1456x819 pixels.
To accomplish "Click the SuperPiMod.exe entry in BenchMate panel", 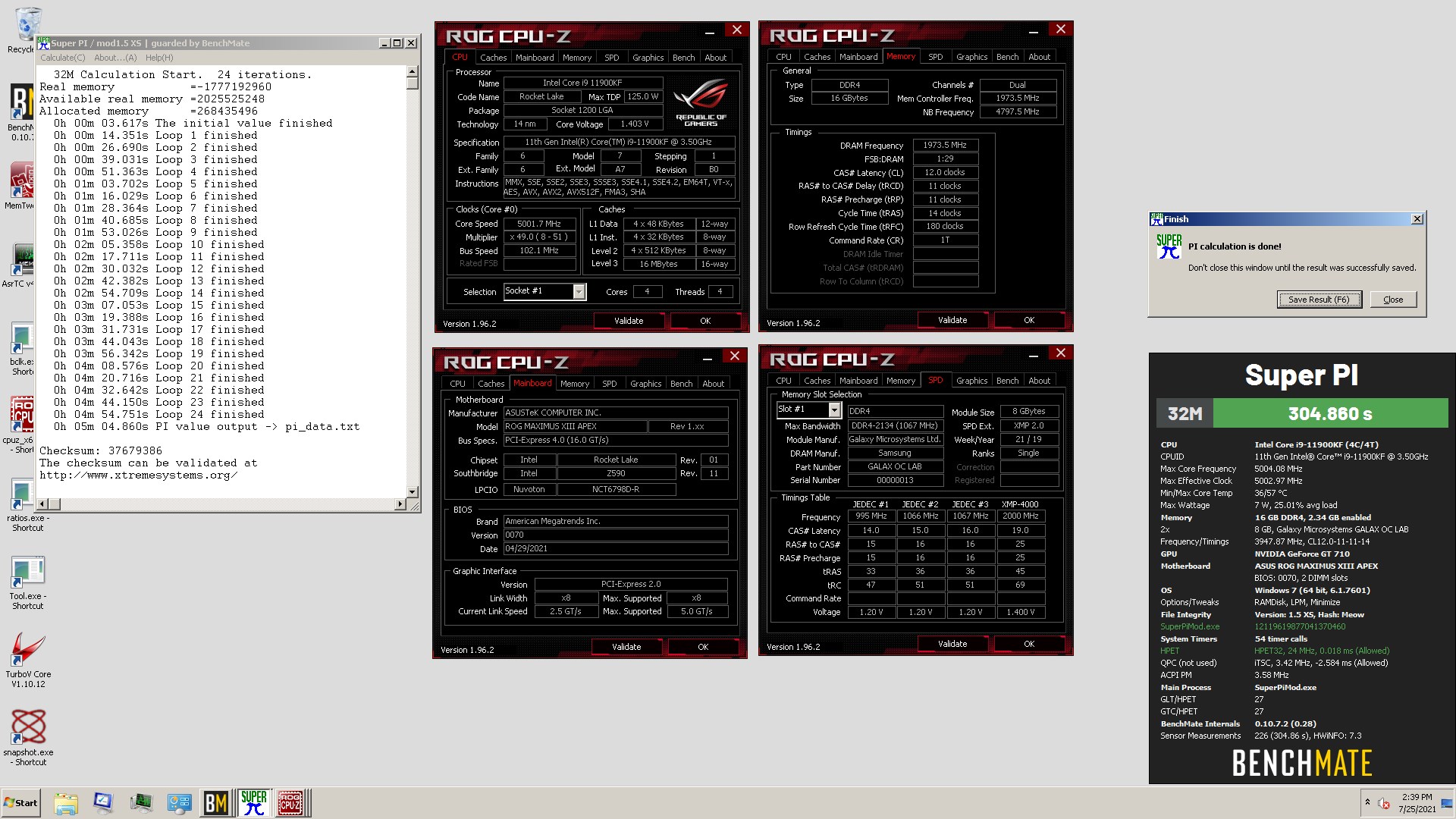I will coord(1190,626).
